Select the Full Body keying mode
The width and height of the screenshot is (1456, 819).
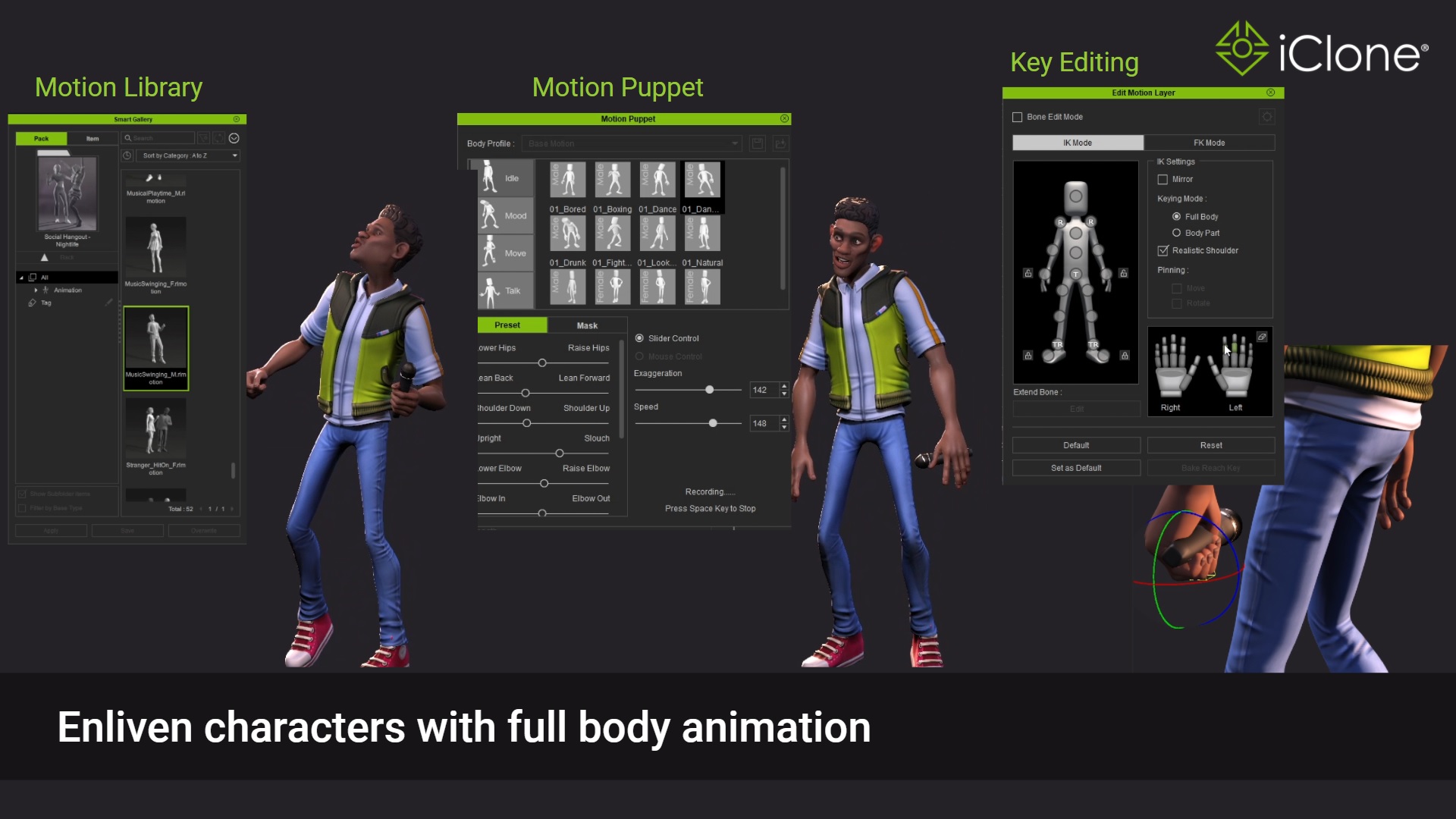1176,217
